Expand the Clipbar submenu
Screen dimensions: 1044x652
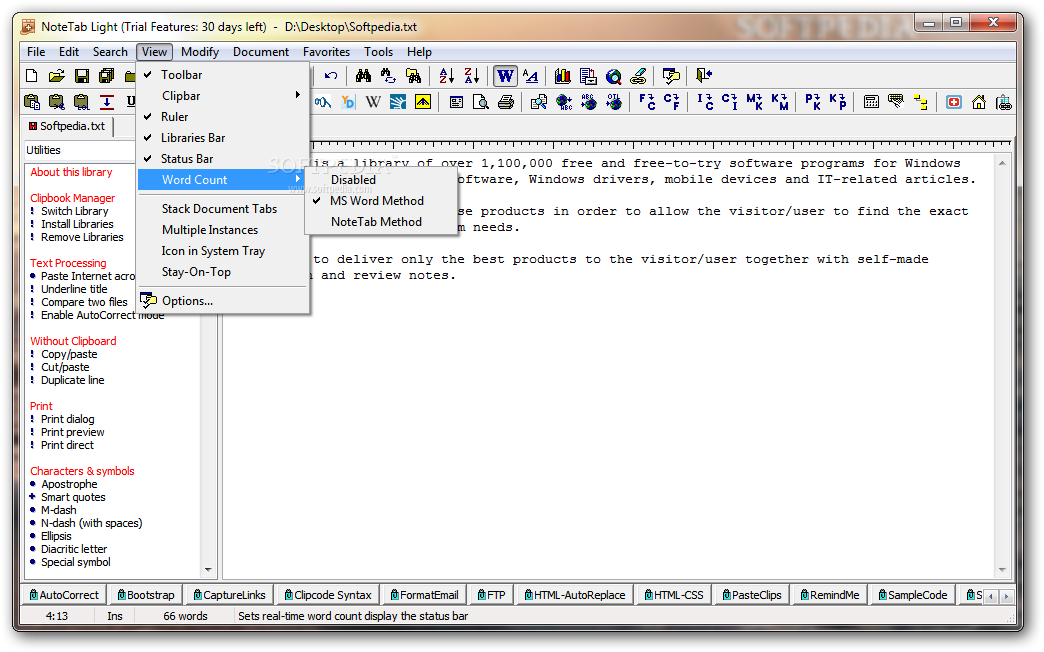point(224,96)
